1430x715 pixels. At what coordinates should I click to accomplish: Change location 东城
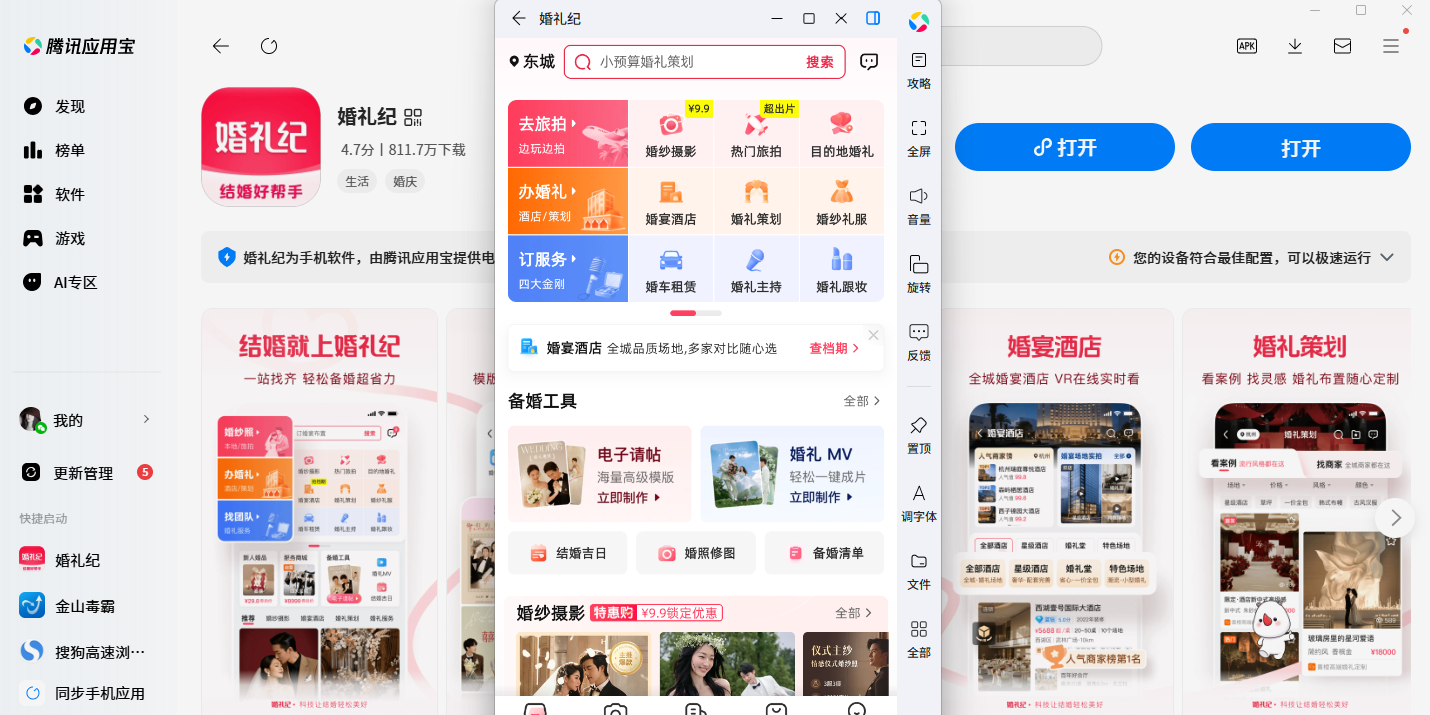[532, 61]
